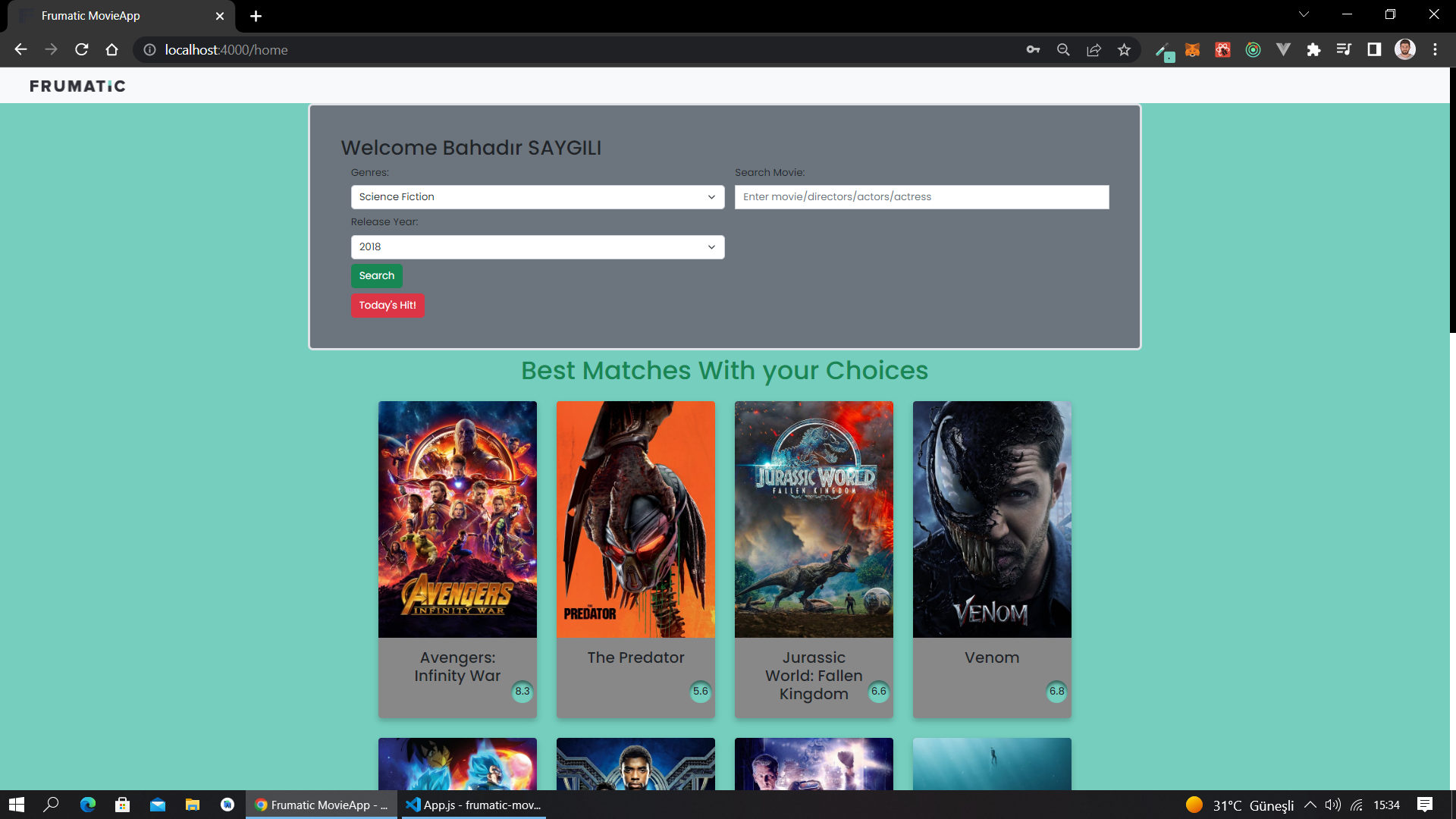Open the MetaMask extension
The image size is (1456, 819).
[1192, 49]
